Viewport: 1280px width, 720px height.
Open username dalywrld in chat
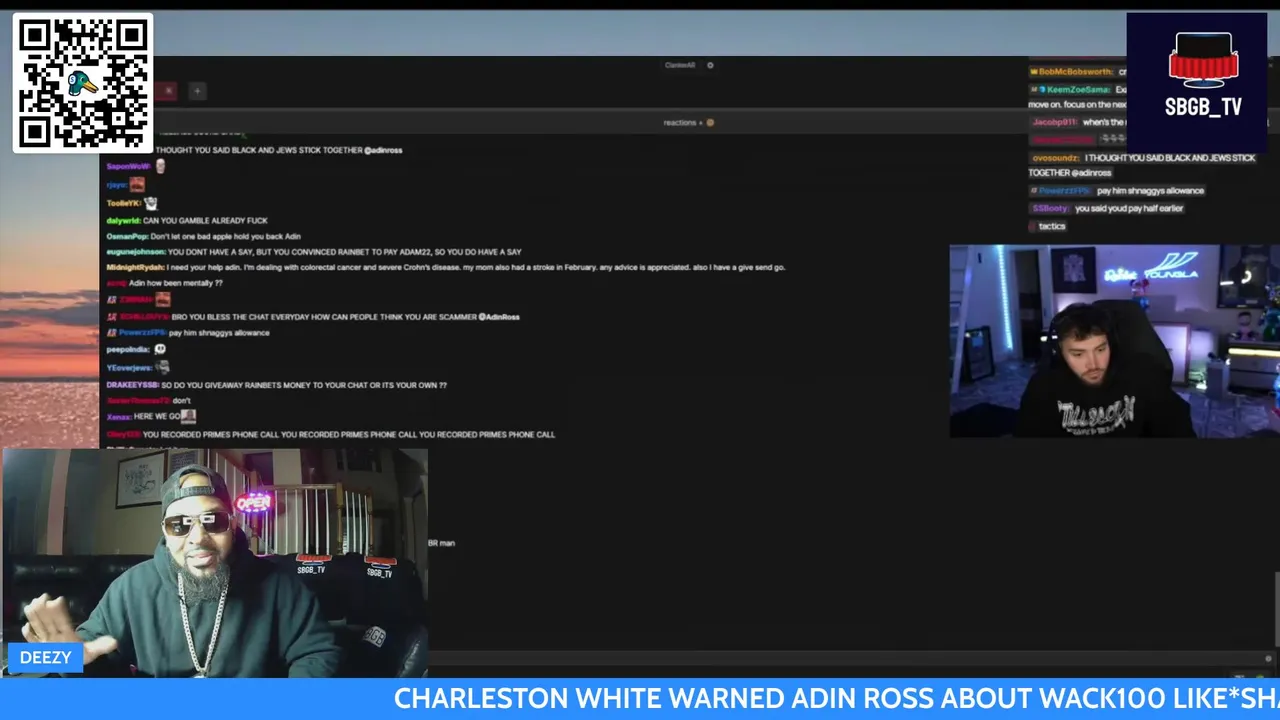123,220
